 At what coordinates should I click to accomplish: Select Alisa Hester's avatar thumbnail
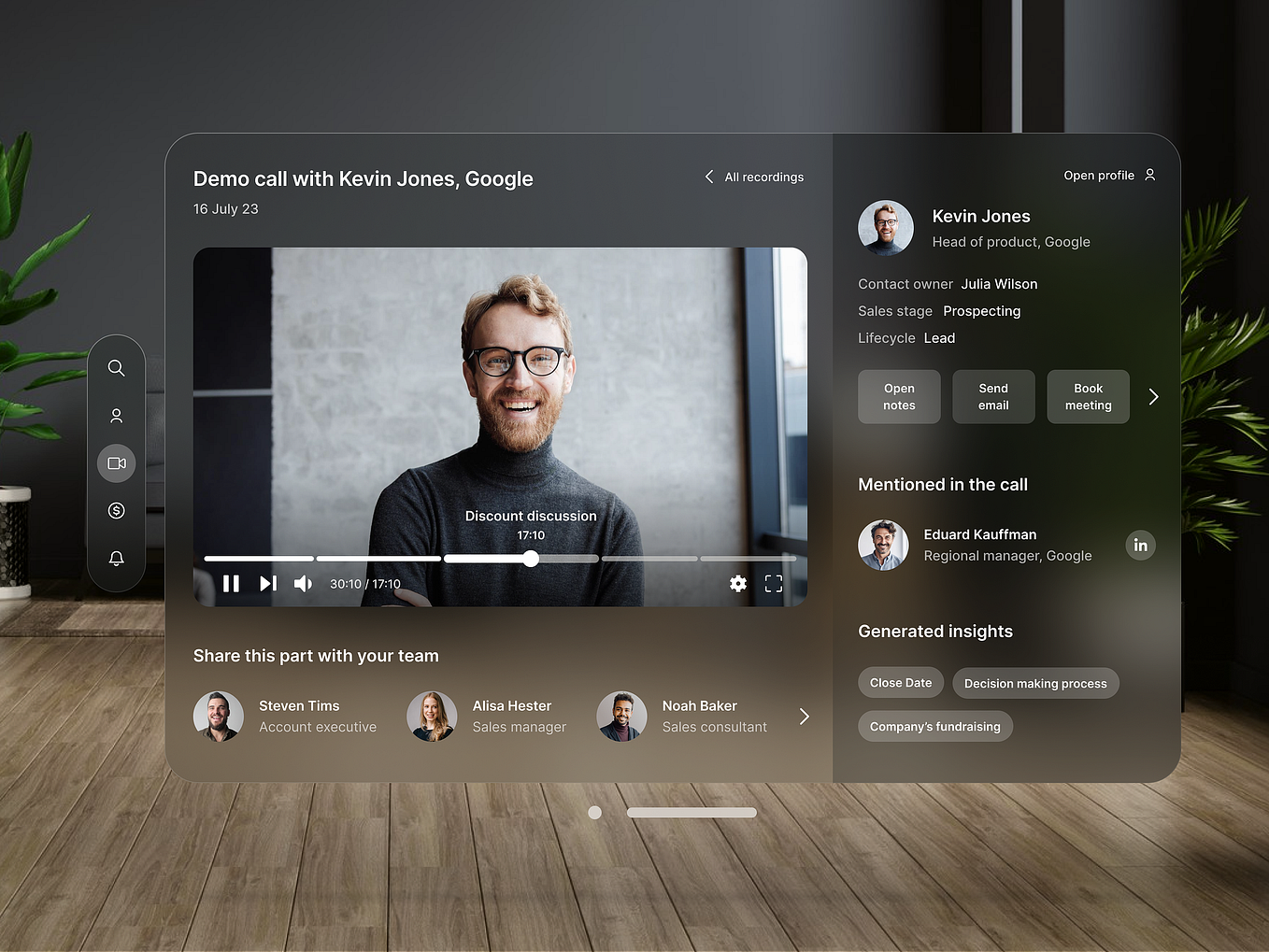tap(432, 716)
